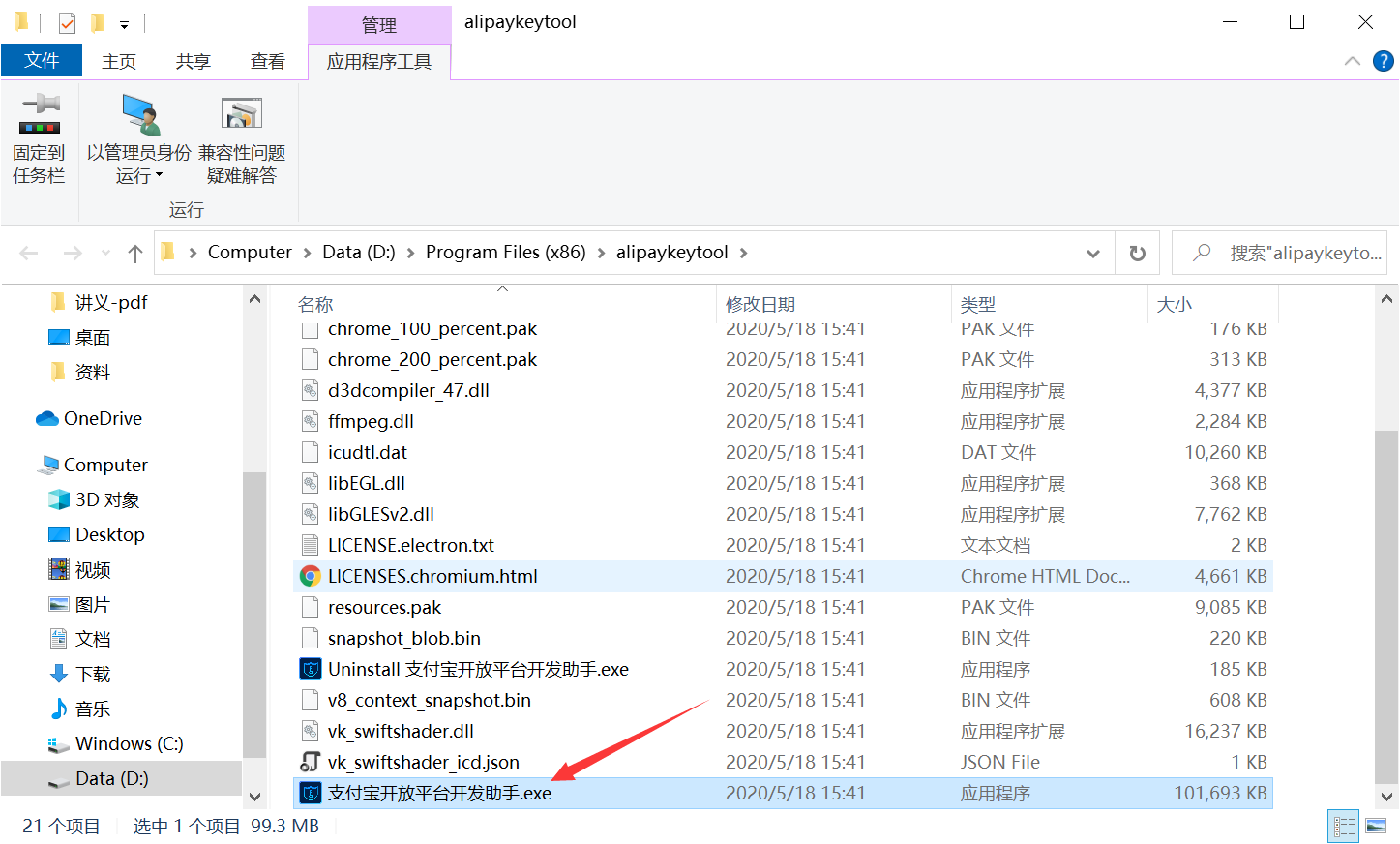The height and width of the screenshot is (844, 1400).
Task: Switch to the large icons view
Action: tap(1375, 827)
